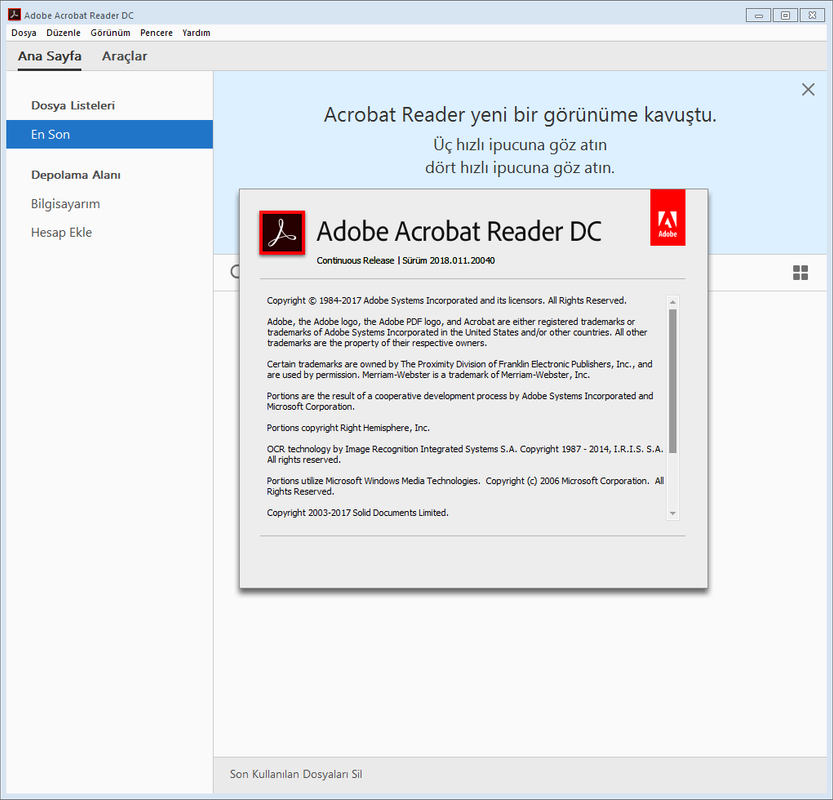Click Son Kullanılan Dosyaları Sil
This screenshot has width=833, height=800.
click(x=296, y=774)
